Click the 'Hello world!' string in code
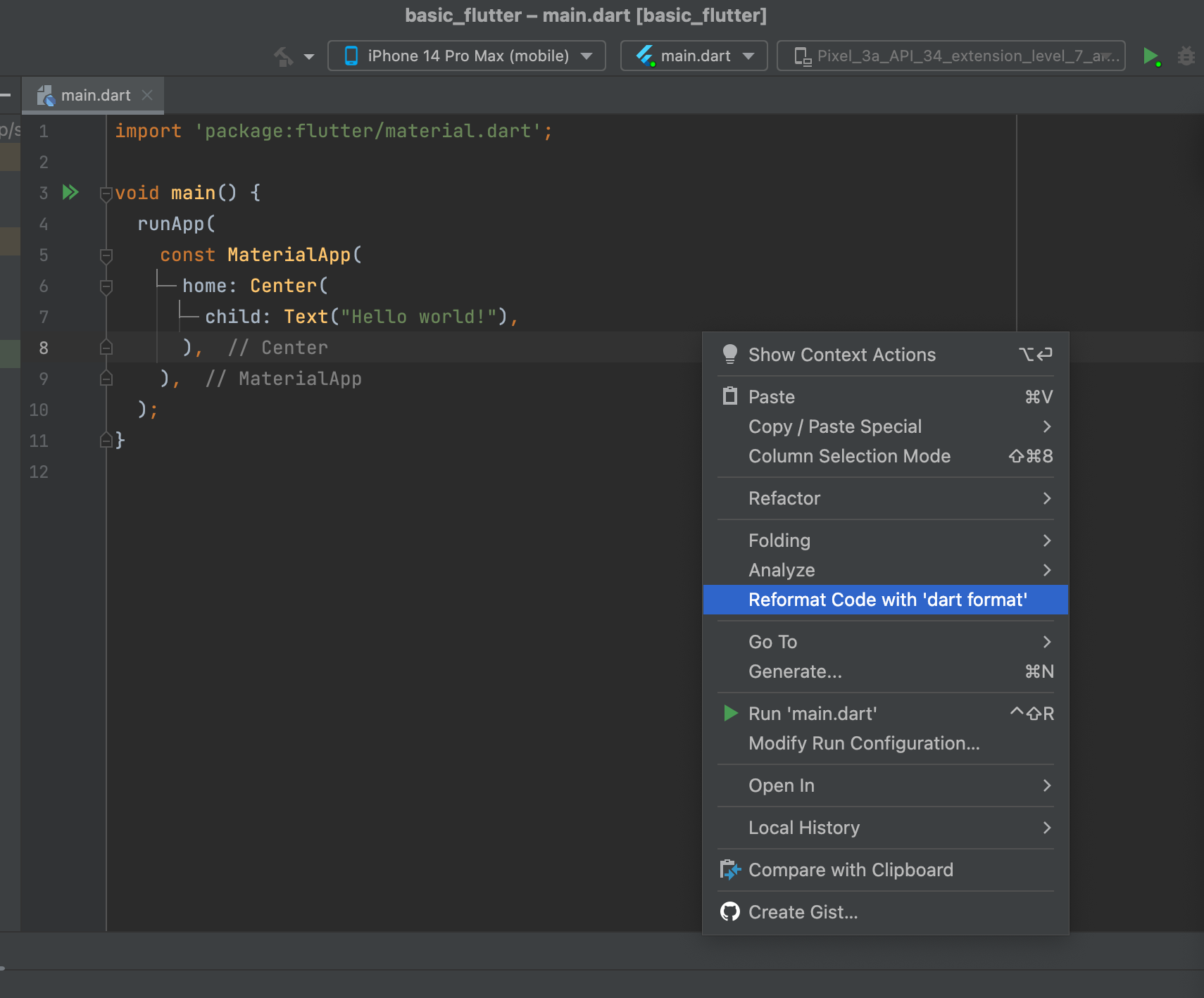Screen dimensions: 1204x998 [x=419, y=317]
